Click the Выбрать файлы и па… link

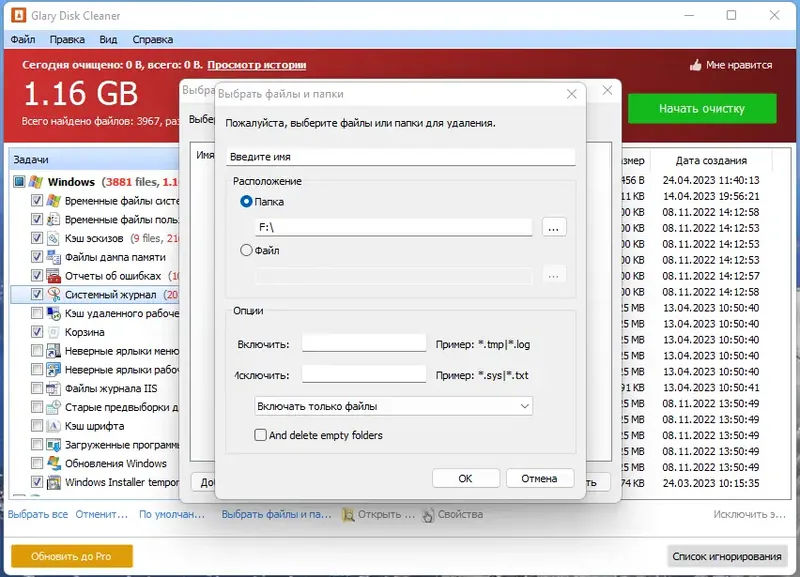pos(276,514)
